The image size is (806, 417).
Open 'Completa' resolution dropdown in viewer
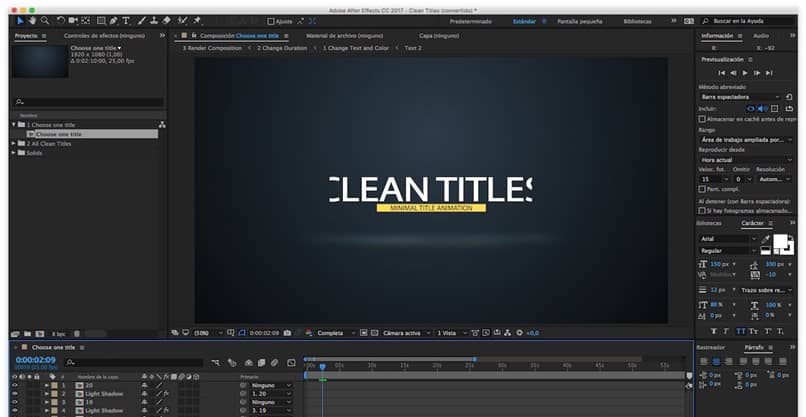336,333
